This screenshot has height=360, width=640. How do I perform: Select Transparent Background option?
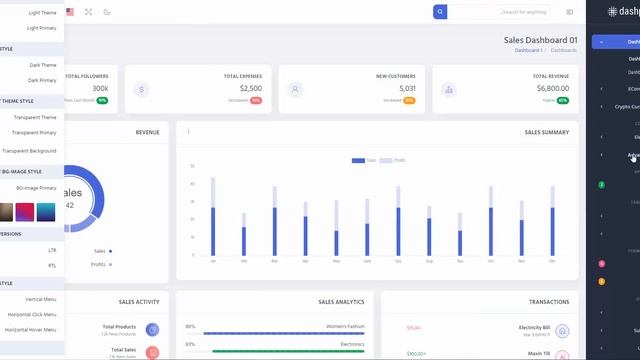[x=29, y=151]
